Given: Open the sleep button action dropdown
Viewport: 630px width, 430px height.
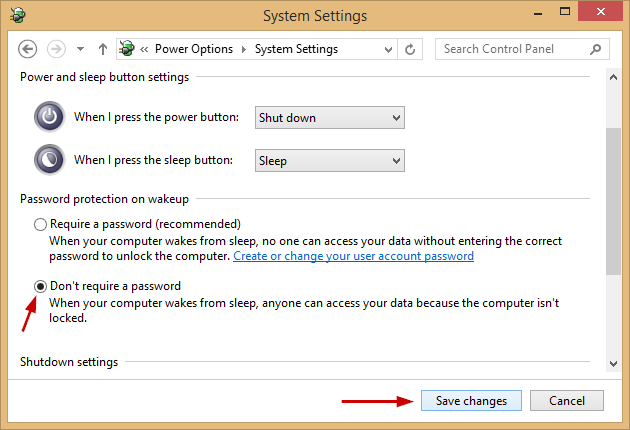Looking at the screenshot, I should pyautogui.click(x=329, y=160).
